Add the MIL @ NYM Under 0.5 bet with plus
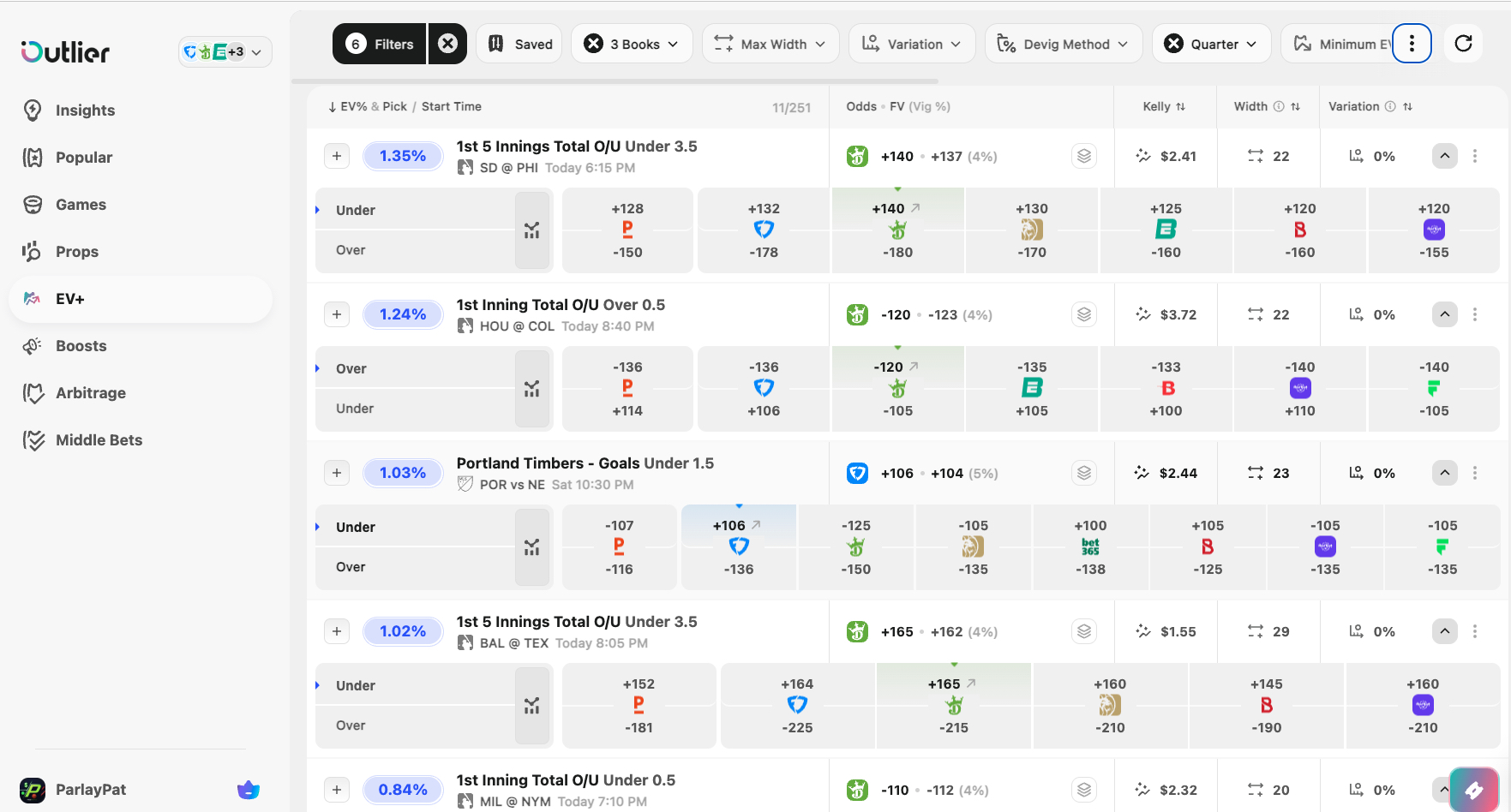Screen dimensions: 1511x812 [x=337, y=790]
